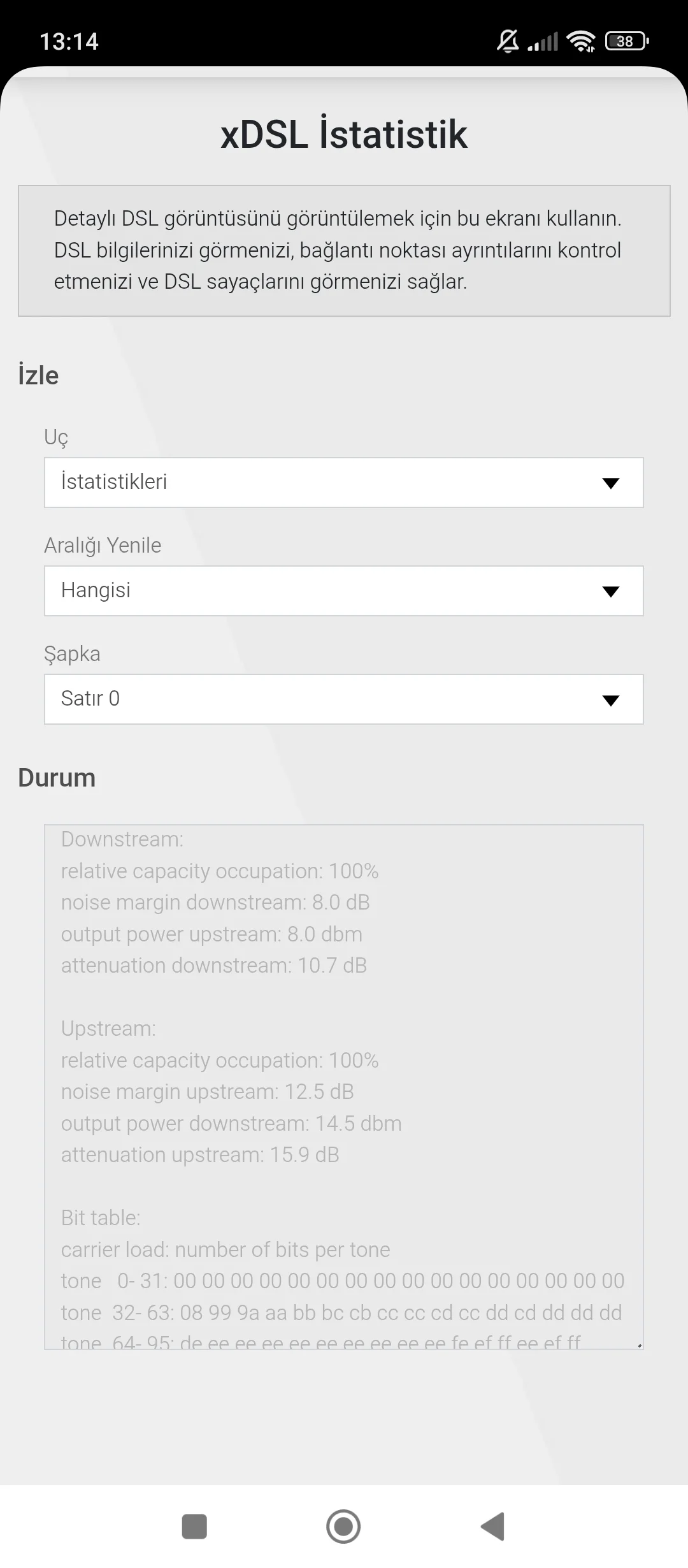Tap the xDSL İstatistik page title

[x=344, y=134]
